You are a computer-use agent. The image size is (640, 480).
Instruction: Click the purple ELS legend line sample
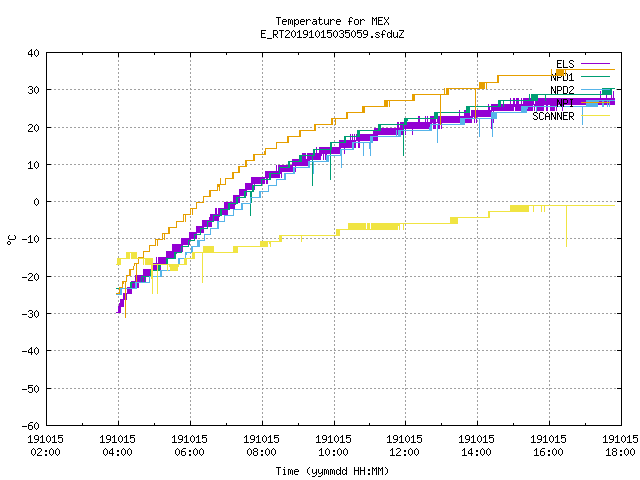[596, 64]
